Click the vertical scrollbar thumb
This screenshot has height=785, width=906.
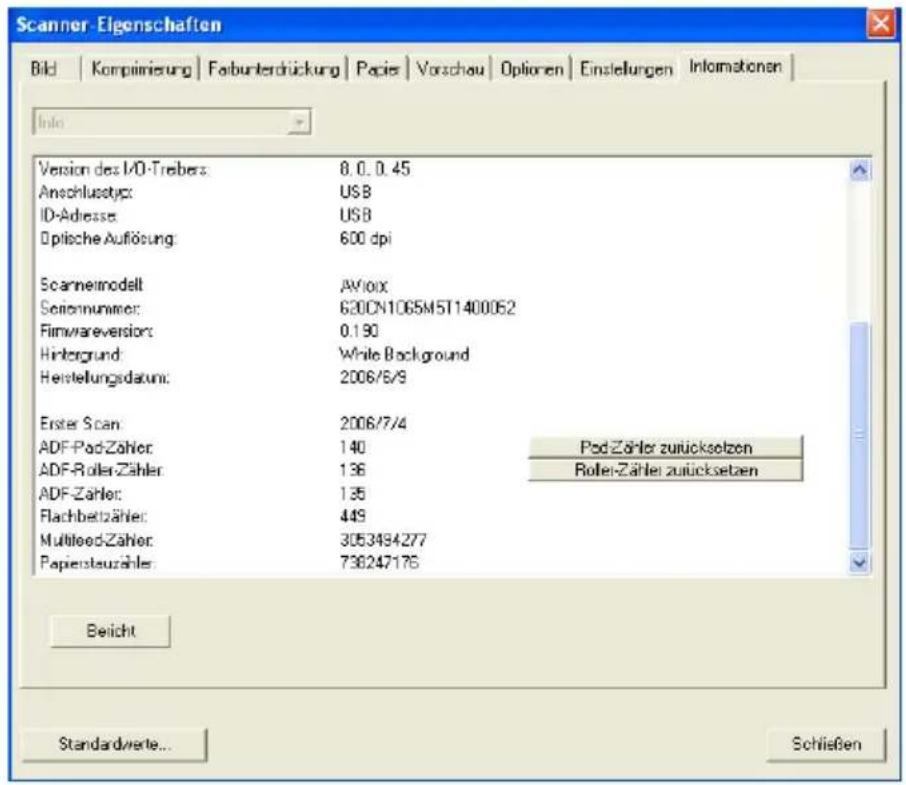[x=859, y=434]
